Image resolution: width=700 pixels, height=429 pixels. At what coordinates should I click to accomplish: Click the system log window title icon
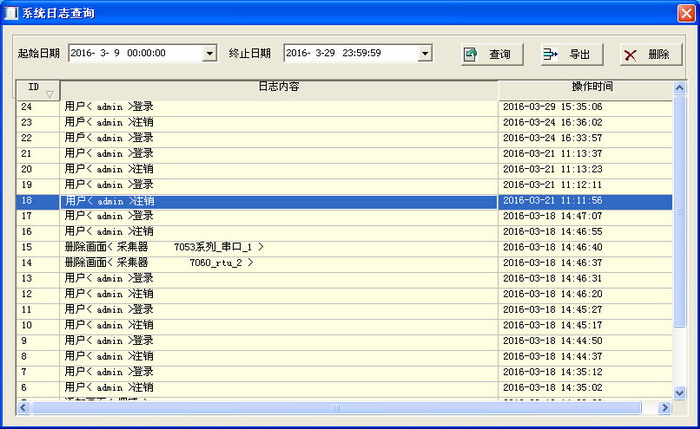[11, 12]
